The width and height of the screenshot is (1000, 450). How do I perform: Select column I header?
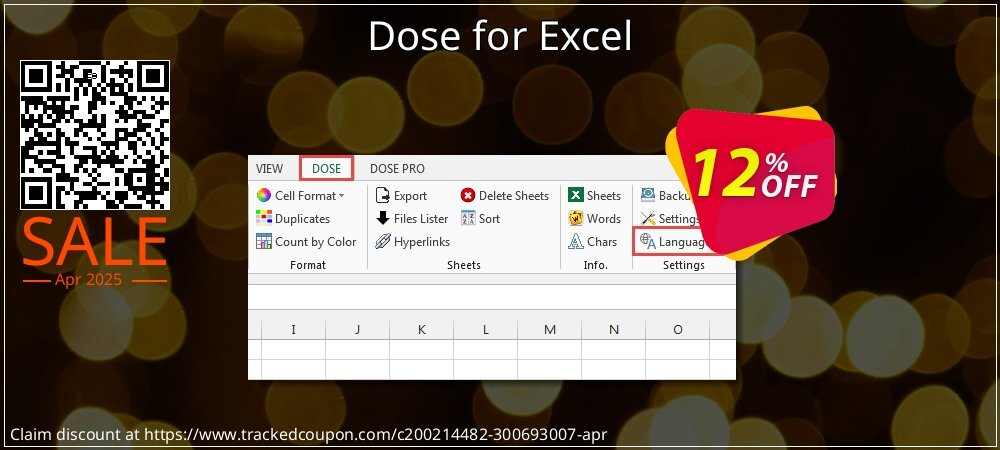pyautogui.click(x=293, y=330)
